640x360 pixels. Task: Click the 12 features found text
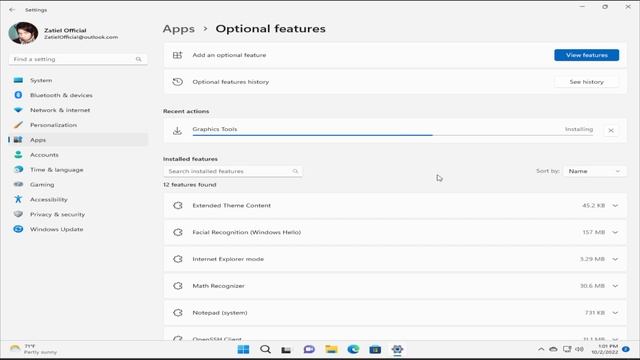[189, 185]
